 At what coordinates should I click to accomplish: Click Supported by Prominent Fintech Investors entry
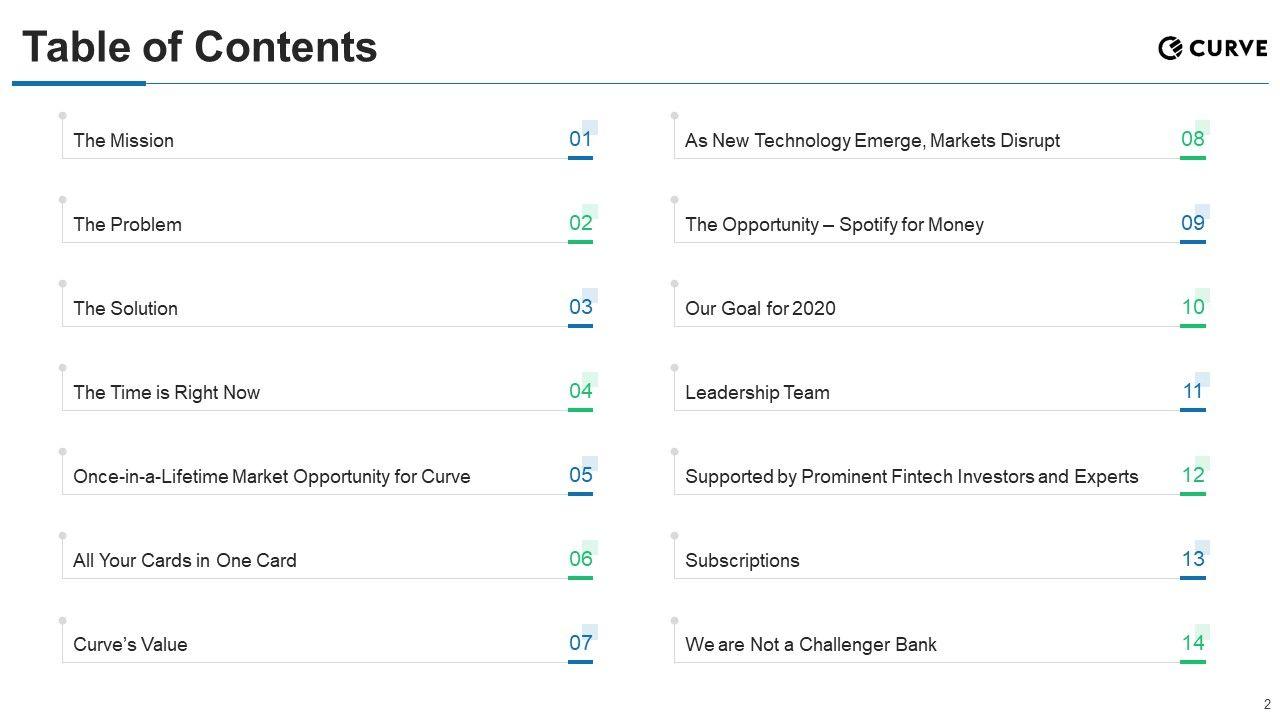[911, 477]
